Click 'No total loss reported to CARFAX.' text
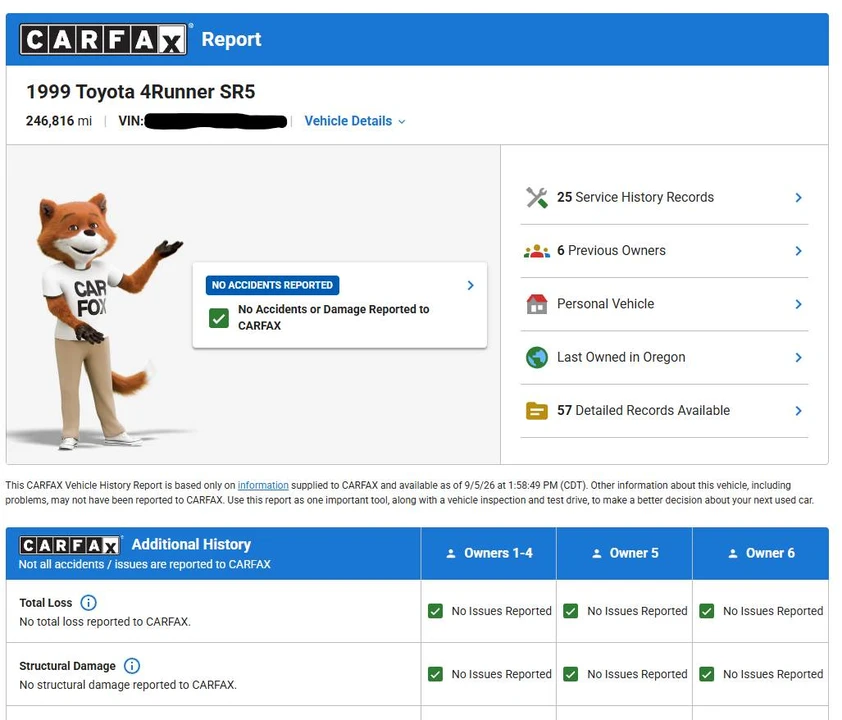This screenshot has height=720, width=842. pos(105,622)
